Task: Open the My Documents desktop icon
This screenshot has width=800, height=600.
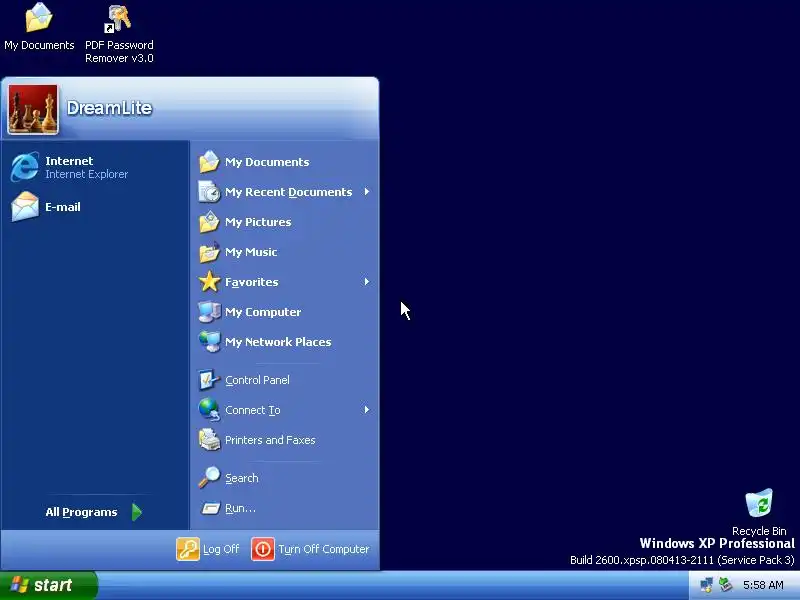Action: [x=39, y=27]
